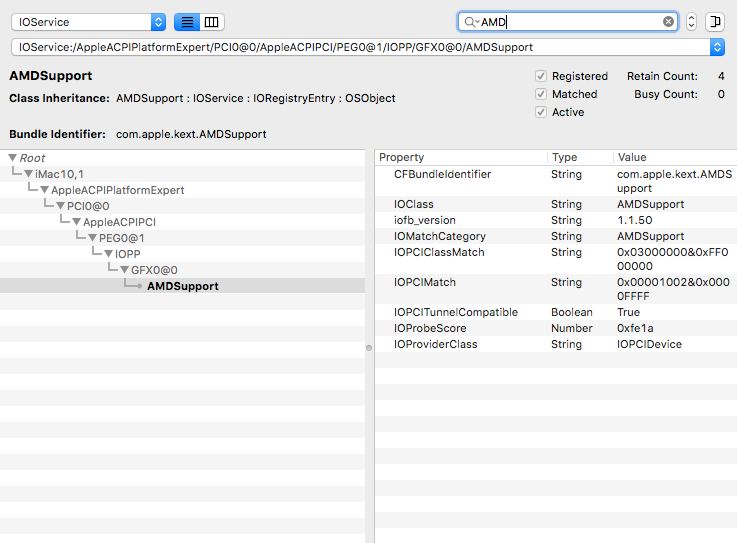Select the IOClass property row

tap(556, 204)
